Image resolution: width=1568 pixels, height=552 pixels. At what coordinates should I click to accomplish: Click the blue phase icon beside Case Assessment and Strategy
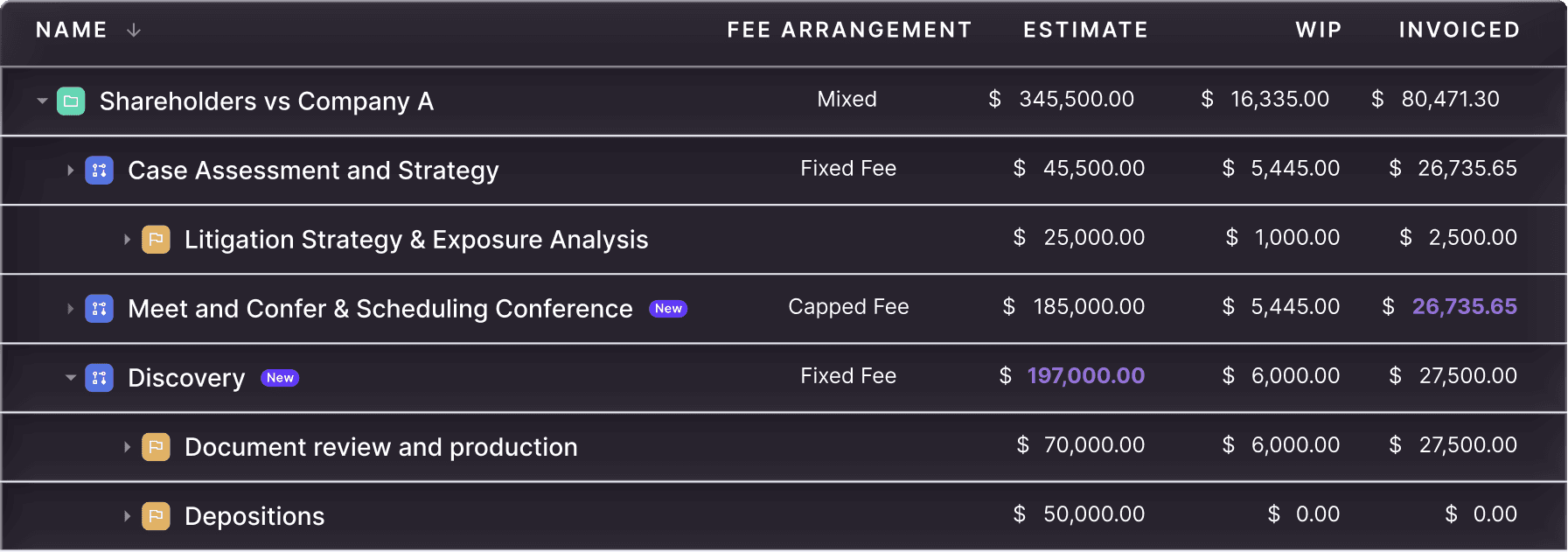coord(99,170)
